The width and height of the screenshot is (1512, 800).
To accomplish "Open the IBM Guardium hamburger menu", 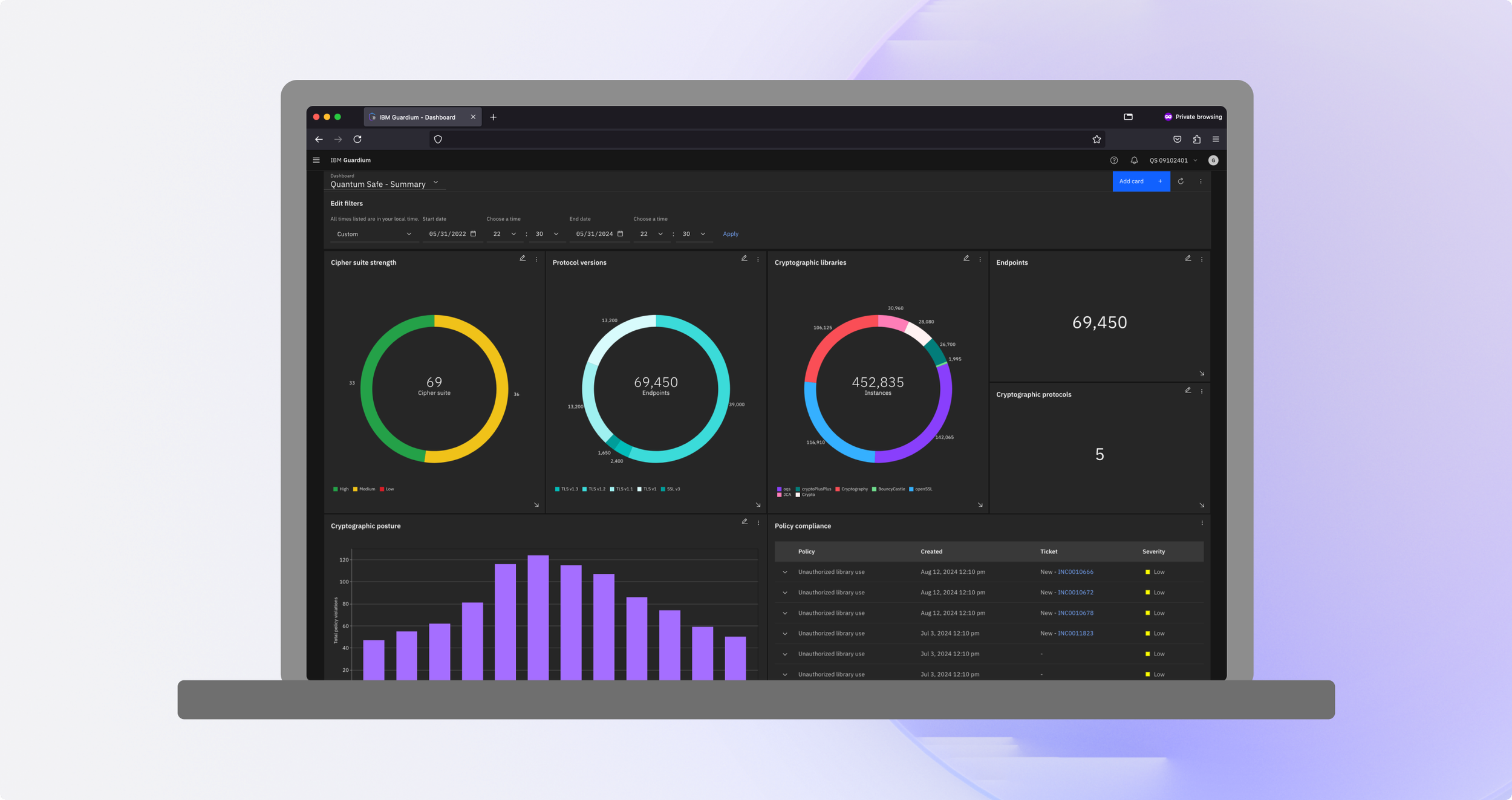I will click(x=316, y=160).
